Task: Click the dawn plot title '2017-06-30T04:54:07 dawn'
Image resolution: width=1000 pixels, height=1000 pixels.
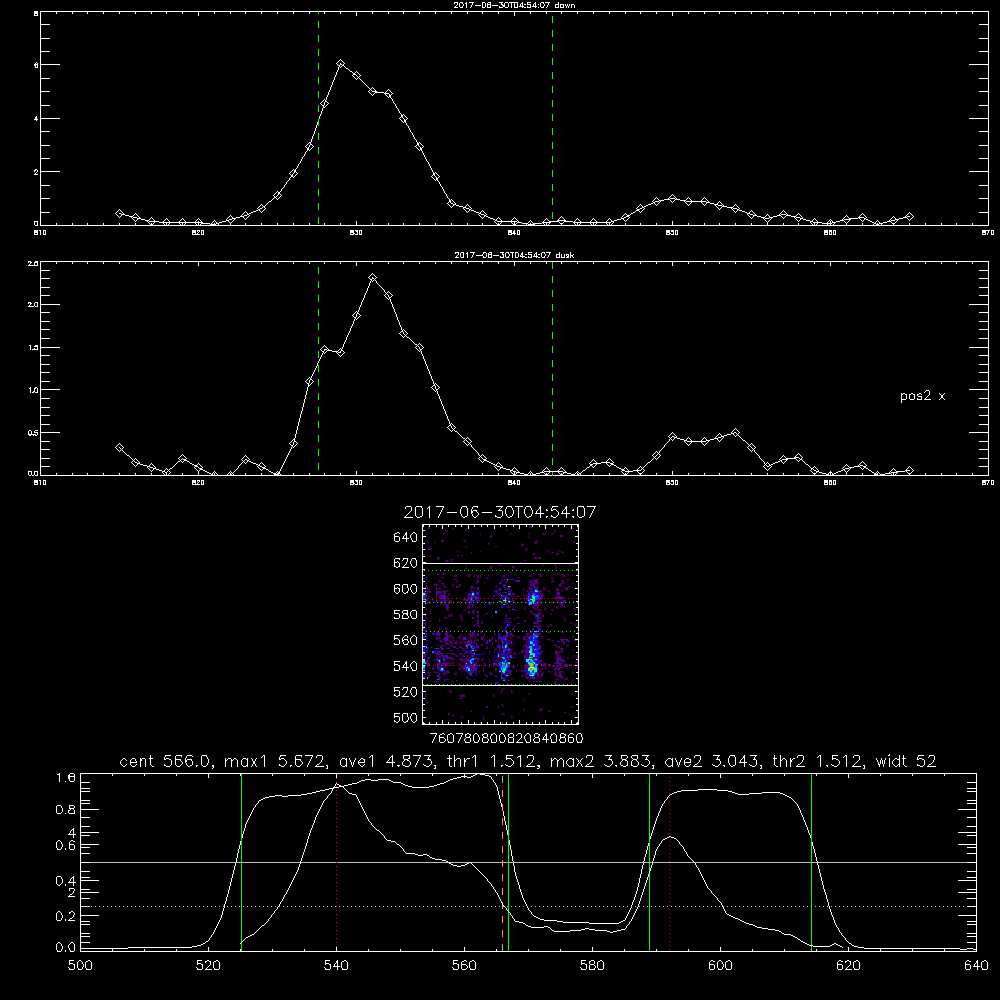Action: (514, 5)
